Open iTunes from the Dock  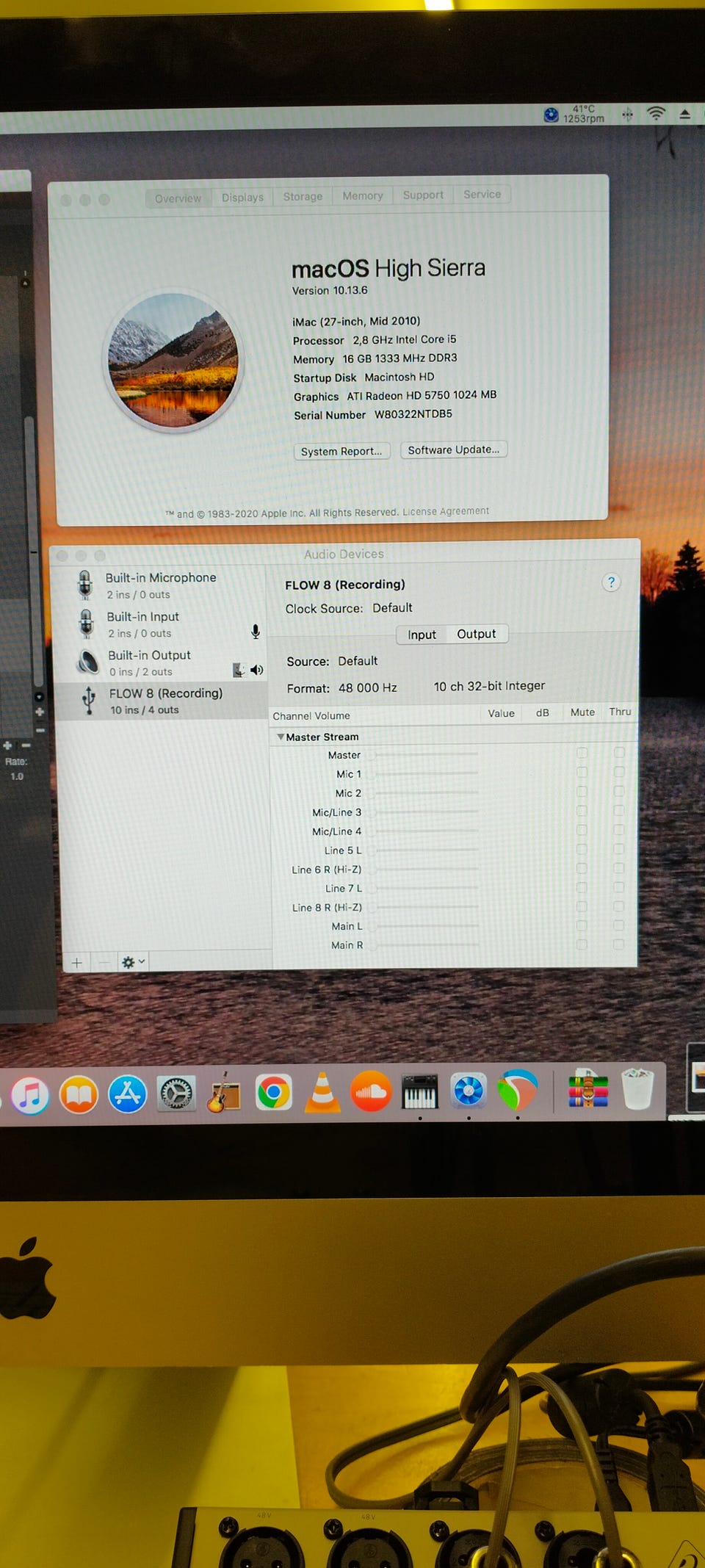pyautogui.click(x=30, y=1094)
